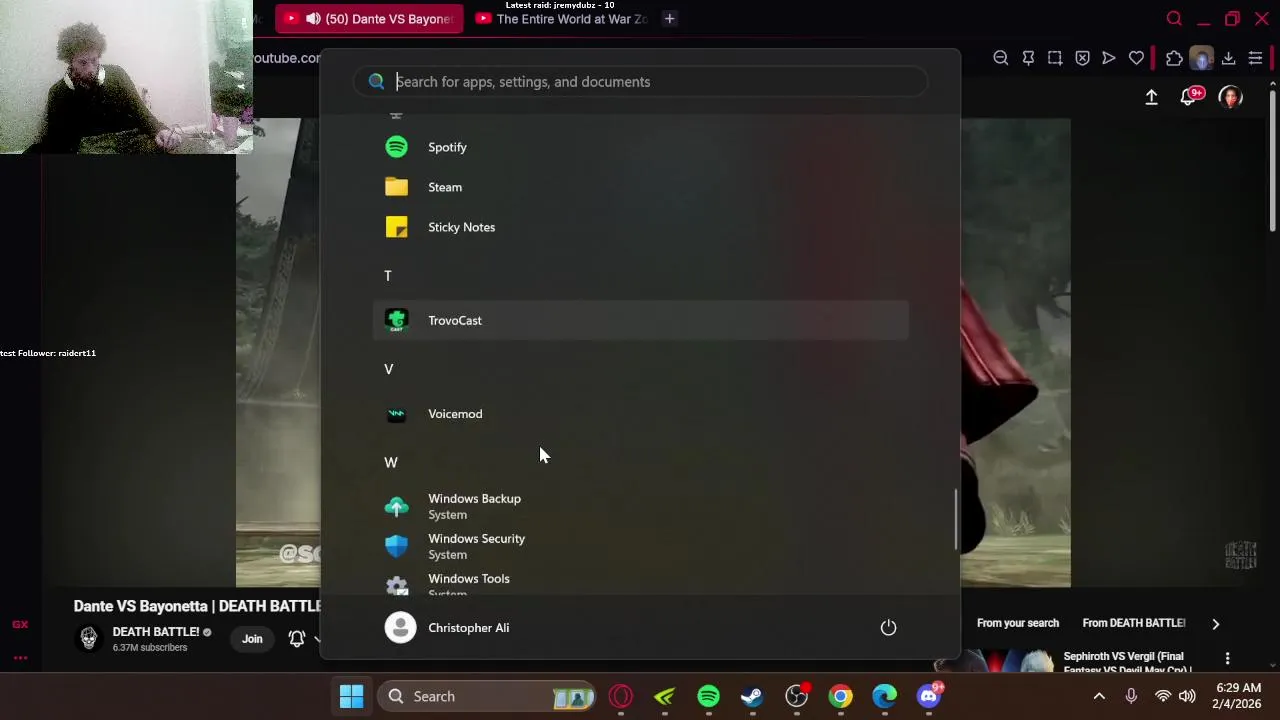Image resolution: width=1280 pixels, height=720 pixels.
Task: Switch to the Dante VS Bayonetta tab
Action: pyautogui.click(x=369, y=19)
